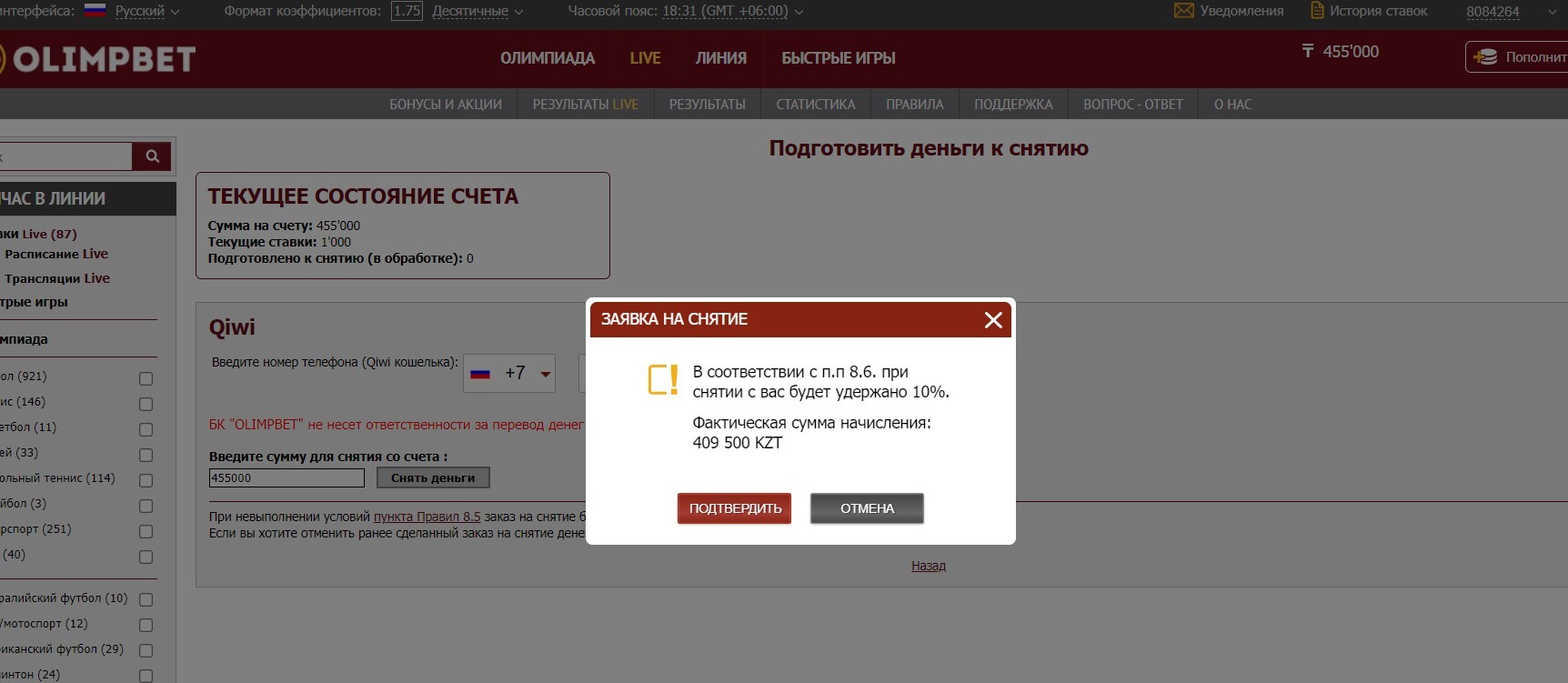
Task: Click the warning exclamation icon in dialog
Action: [663, 380]
